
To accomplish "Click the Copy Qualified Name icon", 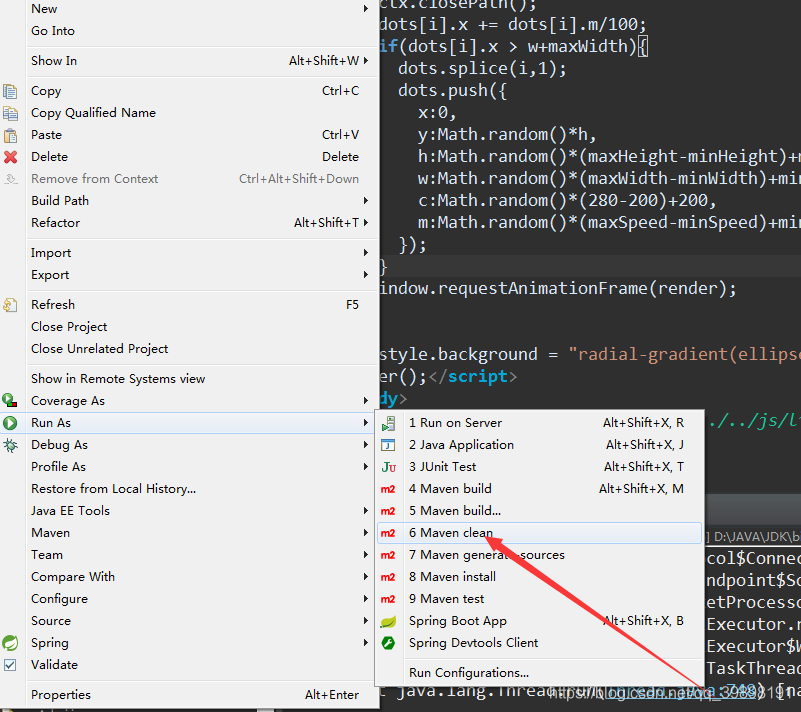I will (x=10, y=113).
